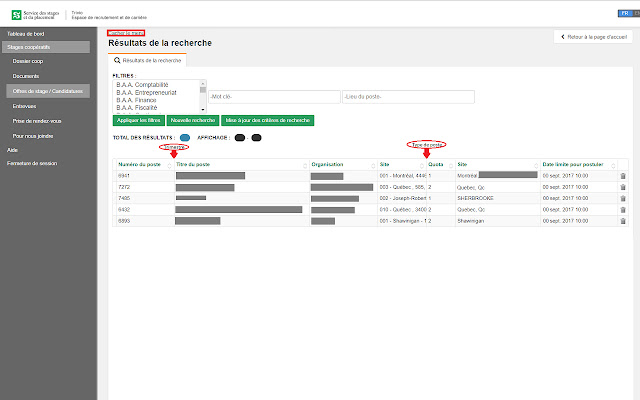The width and height of the screenshot is (640, 400).
Task: Focus the Mot clé input field
Action: 274,97
